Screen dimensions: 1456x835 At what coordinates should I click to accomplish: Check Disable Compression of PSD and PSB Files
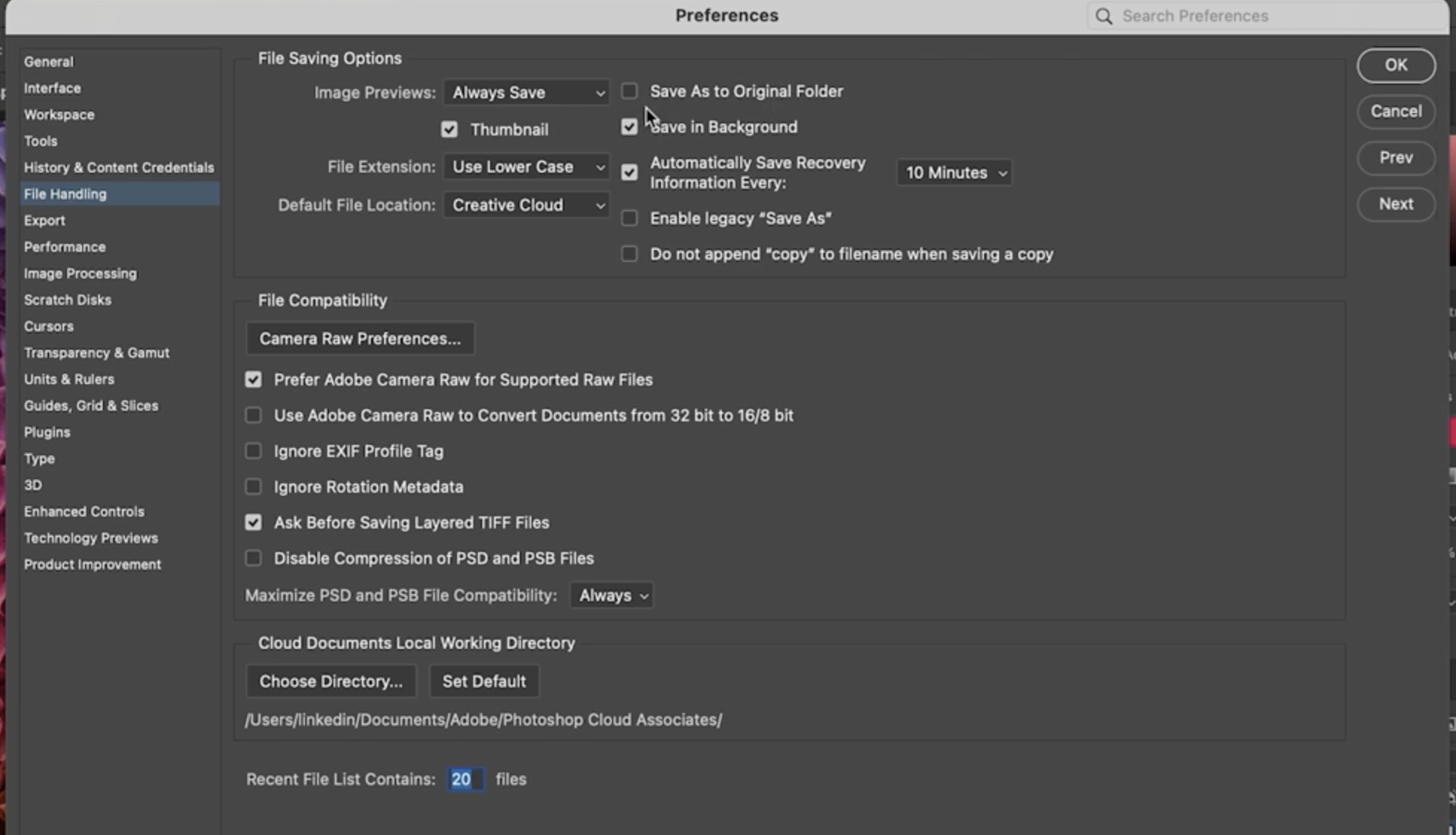pyautogui.click(x=253, y=558)
